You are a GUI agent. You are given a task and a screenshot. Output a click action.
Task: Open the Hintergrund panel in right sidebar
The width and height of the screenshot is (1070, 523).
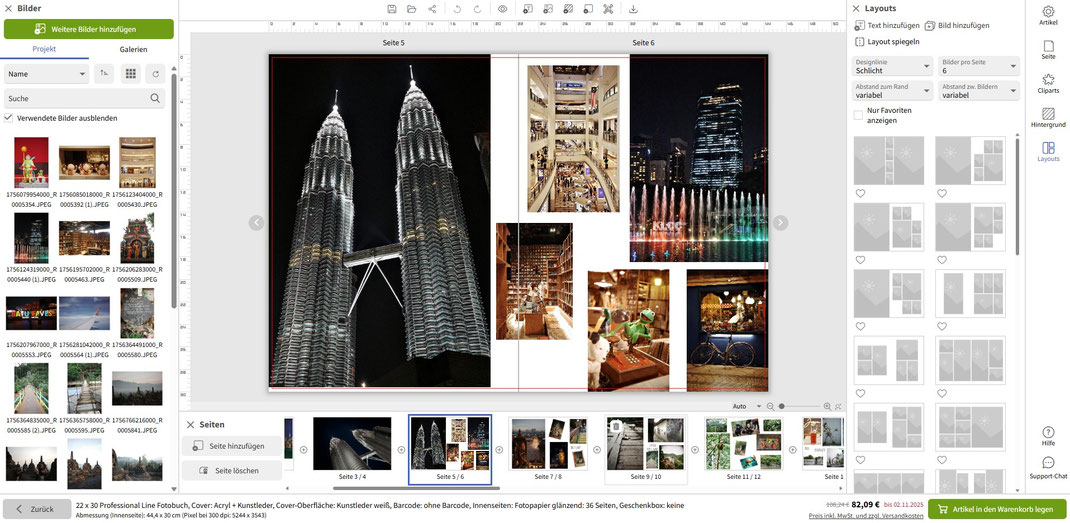click(1048, 117)
